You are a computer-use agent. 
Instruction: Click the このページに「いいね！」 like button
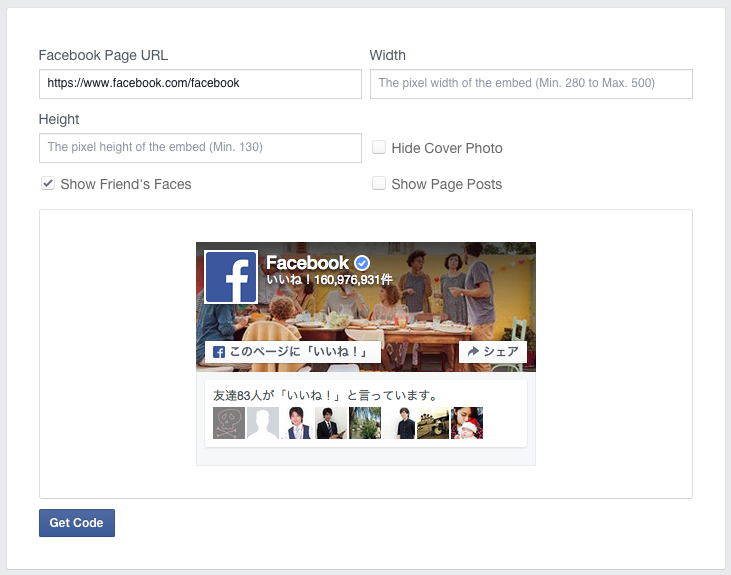(x=293, y=352)
